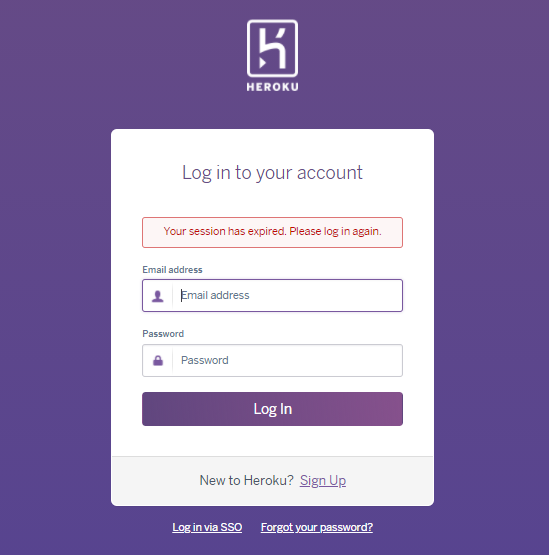The image size is (549, 555).
Task: Click the 'Email address' placeholder text
Action: point(215,296)
